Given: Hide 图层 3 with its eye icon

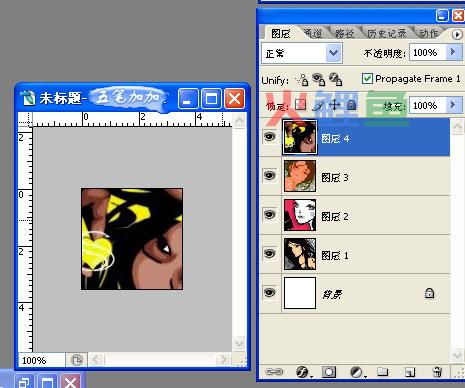Looking at the screenshot, I should point(270,175).
